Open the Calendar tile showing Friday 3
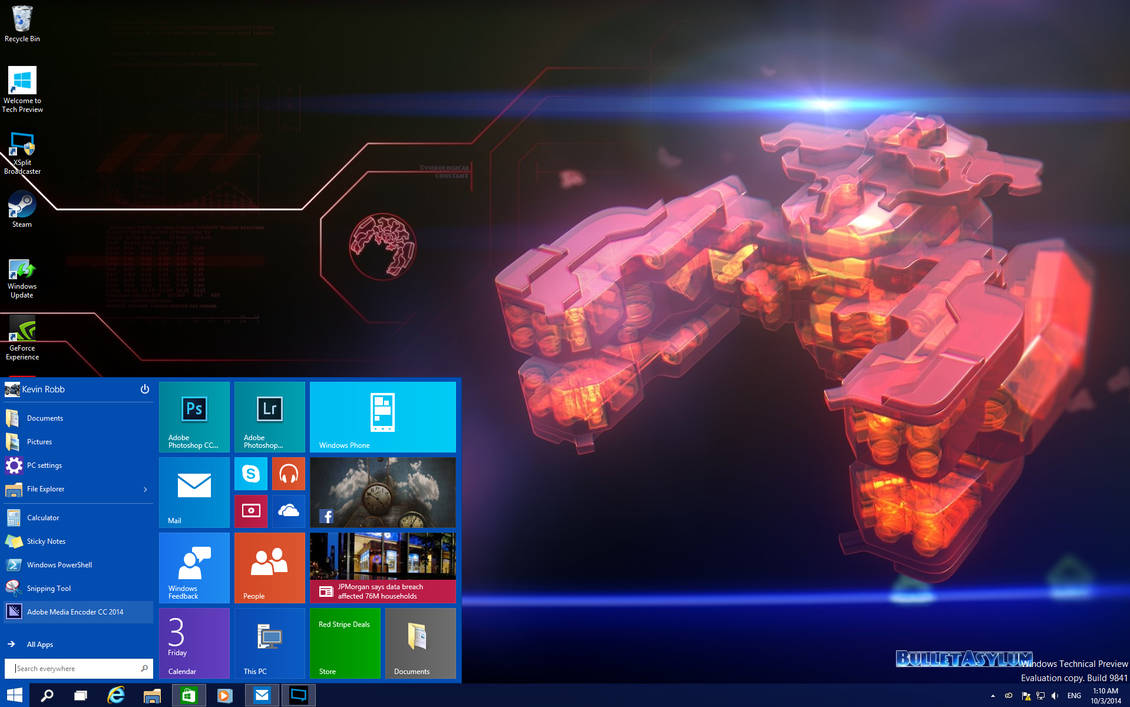 click(193, 642)
